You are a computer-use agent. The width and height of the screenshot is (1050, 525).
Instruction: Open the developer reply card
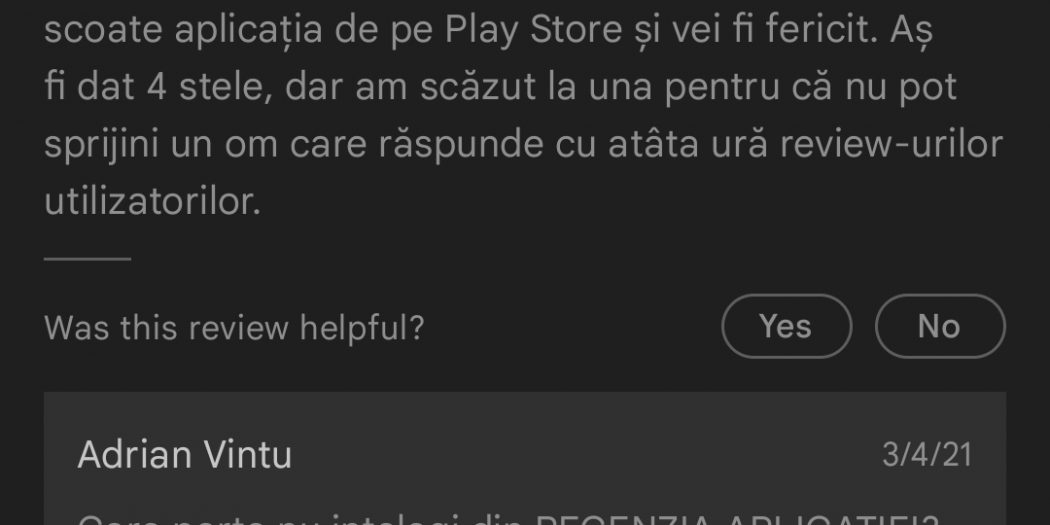(x=525, y=459)
